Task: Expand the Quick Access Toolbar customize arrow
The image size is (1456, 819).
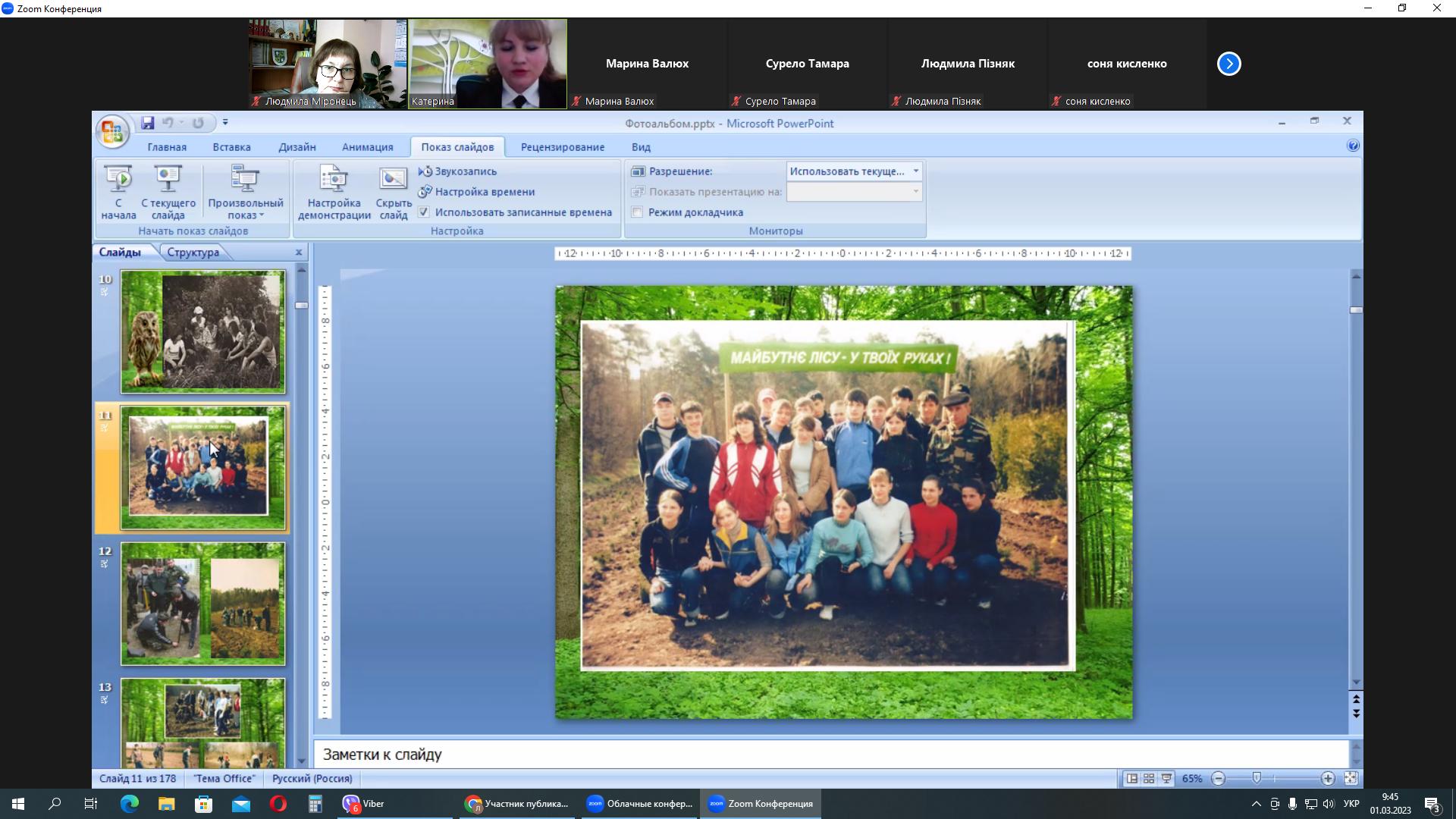Action: (225, 123)
